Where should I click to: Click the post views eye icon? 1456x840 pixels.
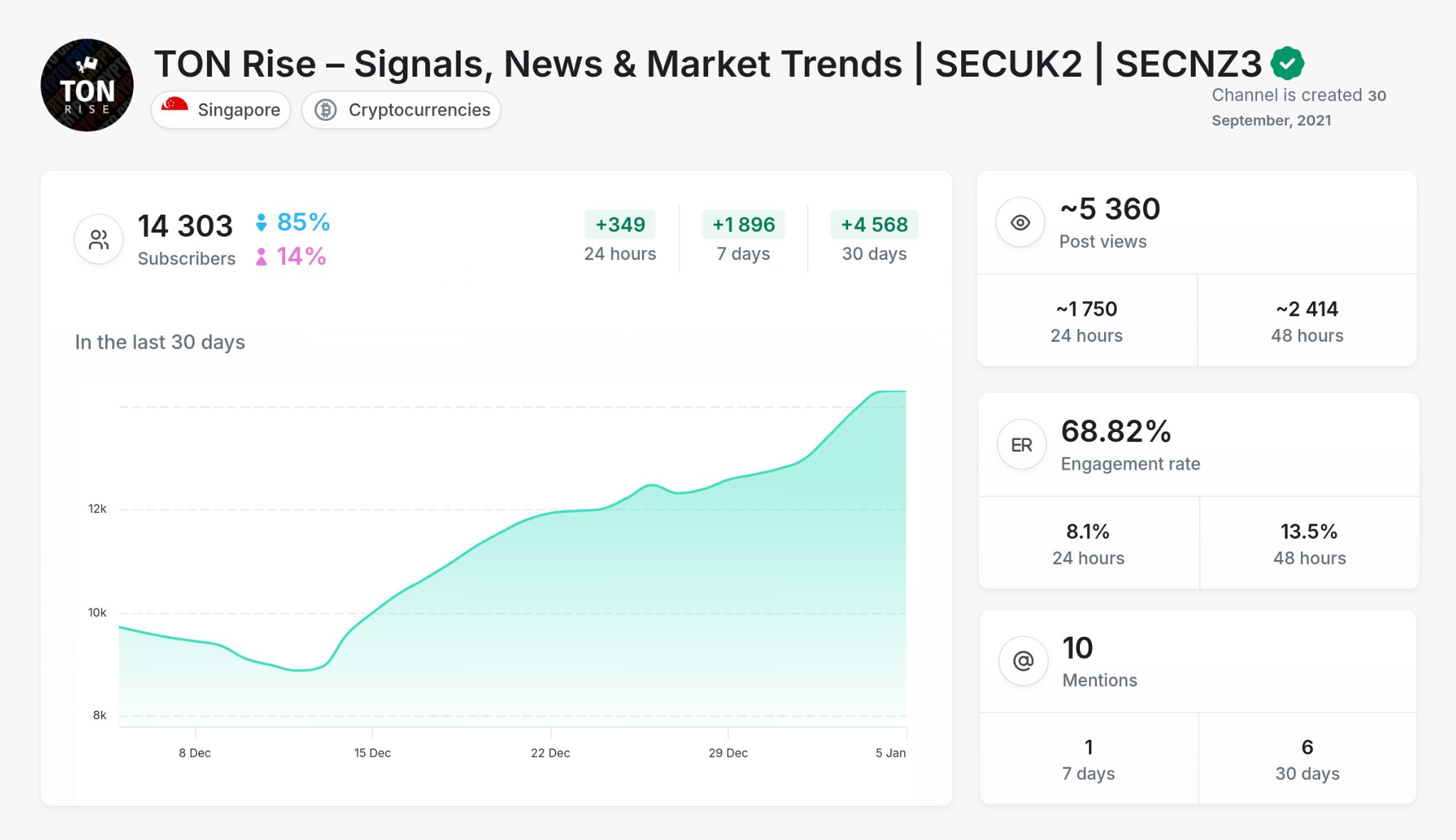1021,222
